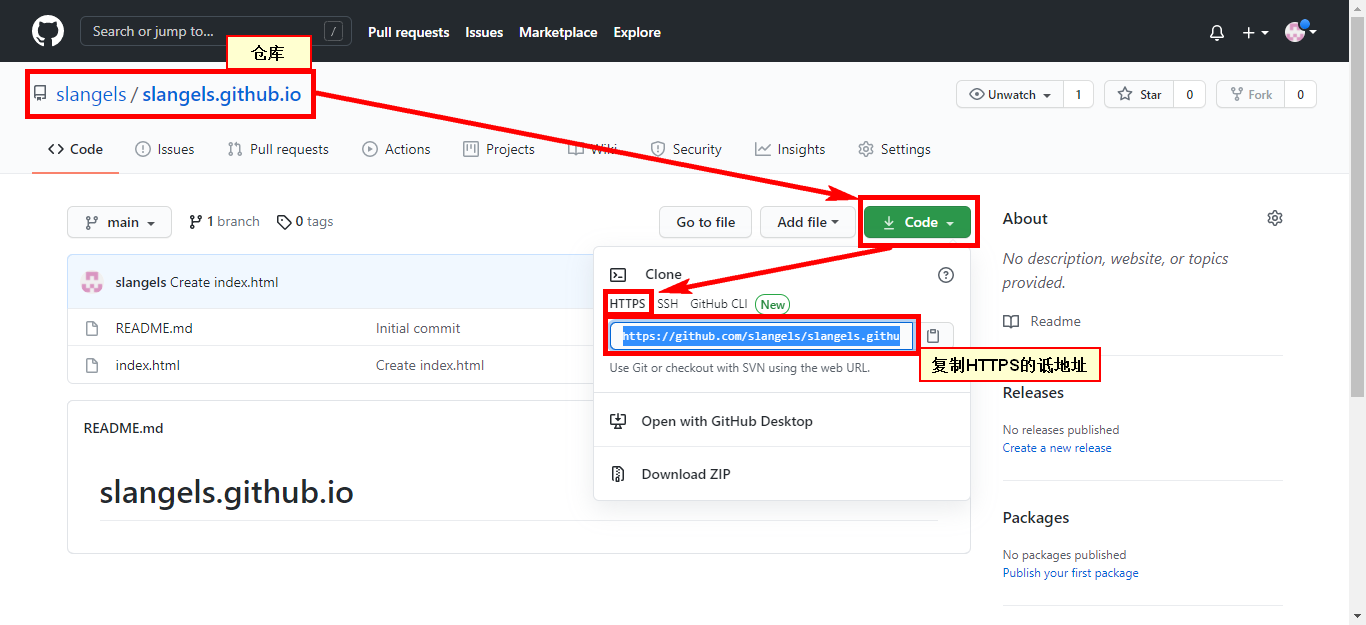Click the watchers count 1
Image resolution: width=1366 pixels, height=625 pixels.
(1078, 95)
